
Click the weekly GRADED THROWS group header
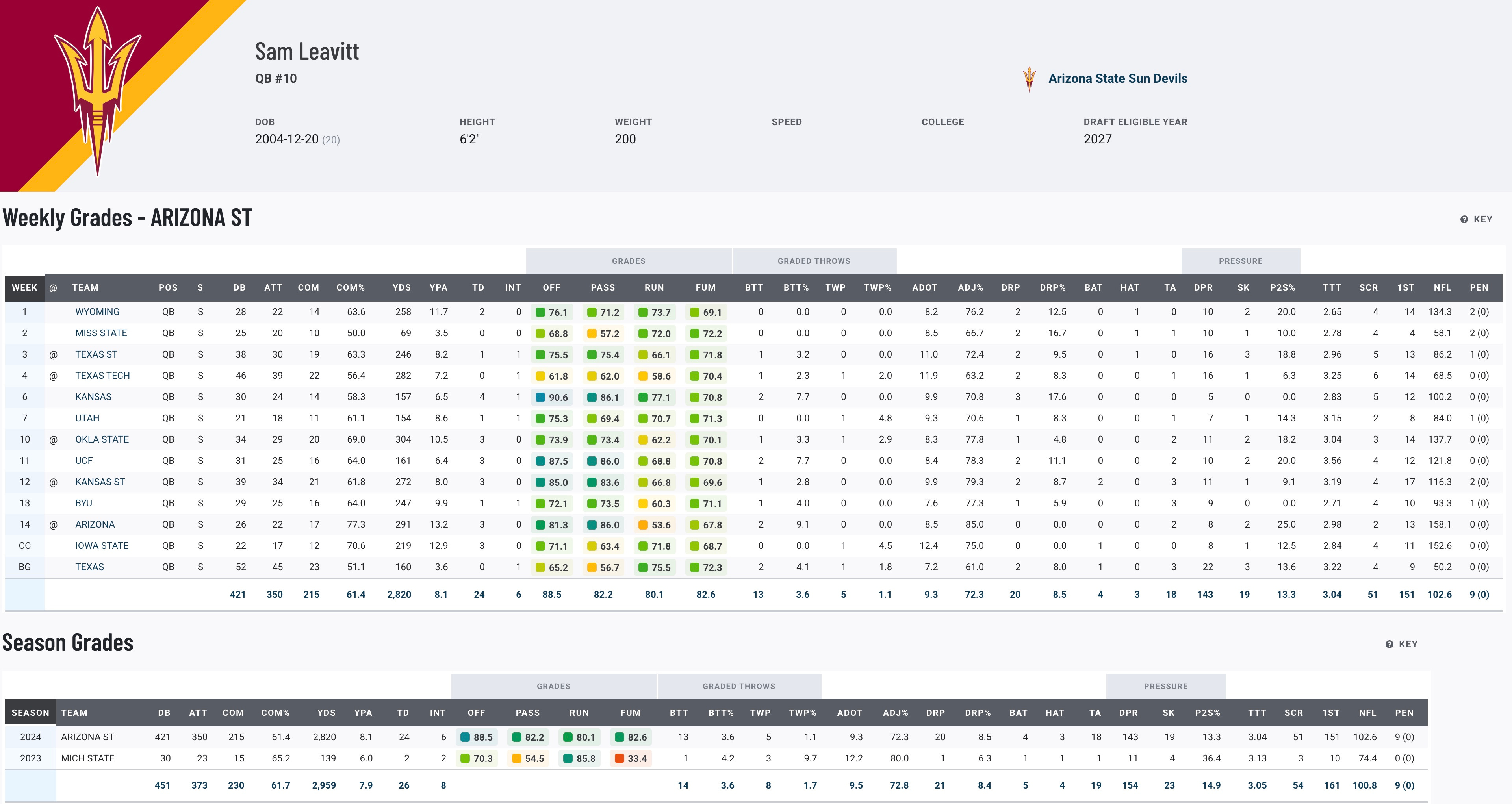click(814, 261)
